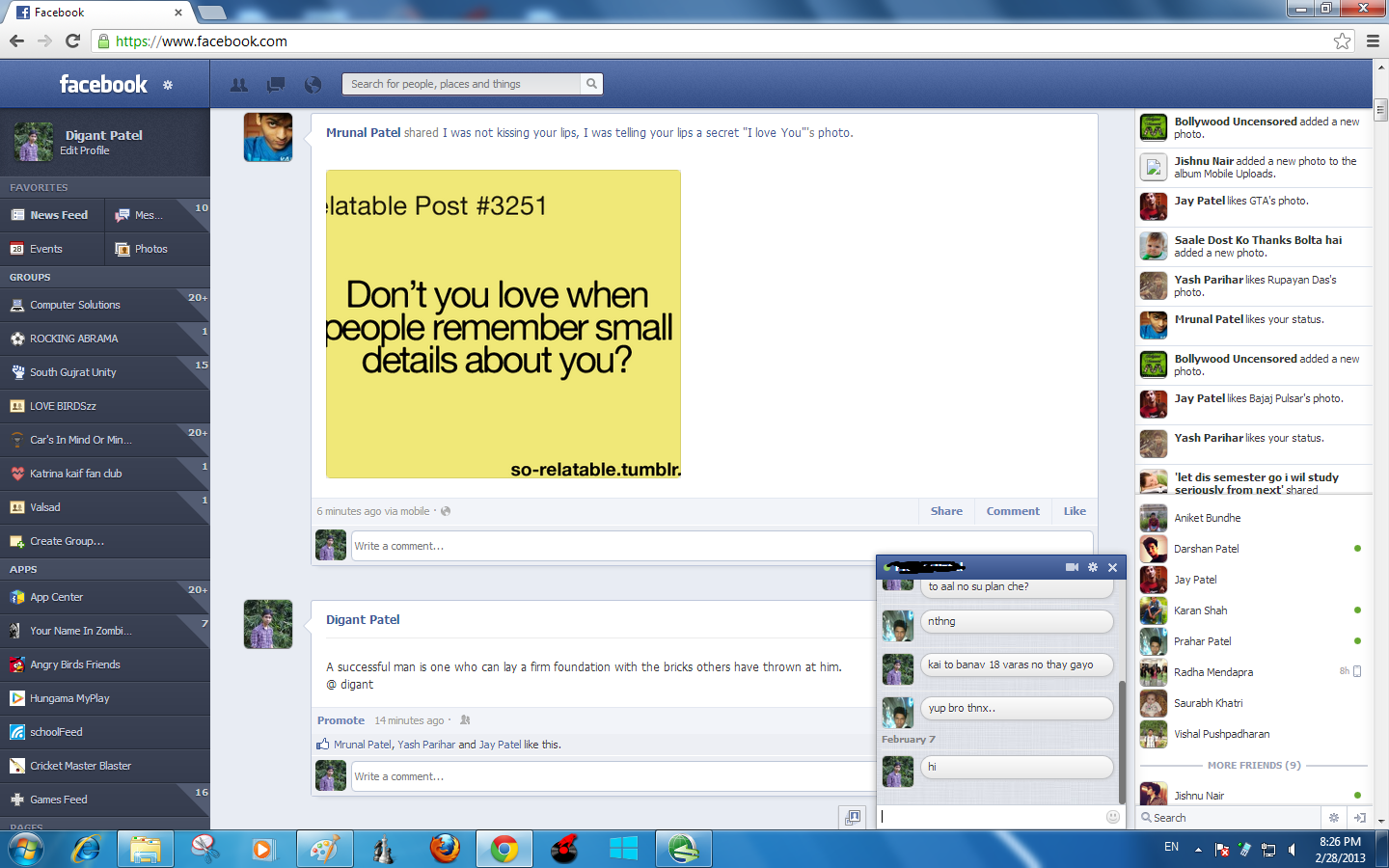The height and width of the screenshot is (868, 1389).
Task: Share Mrunal Patel's photo post
Action: pyautogui.click(x=946, y=511)
